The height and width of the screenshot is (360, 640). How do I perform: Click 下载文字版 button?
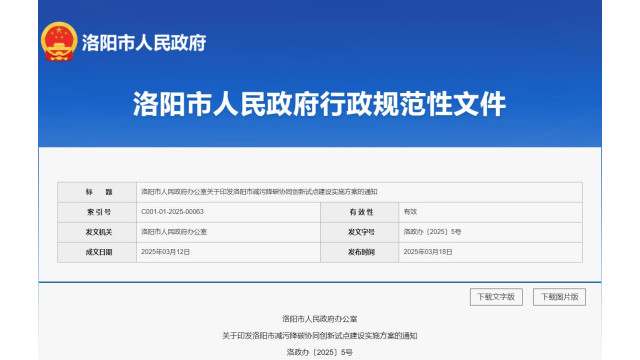(x=496, y=297)
